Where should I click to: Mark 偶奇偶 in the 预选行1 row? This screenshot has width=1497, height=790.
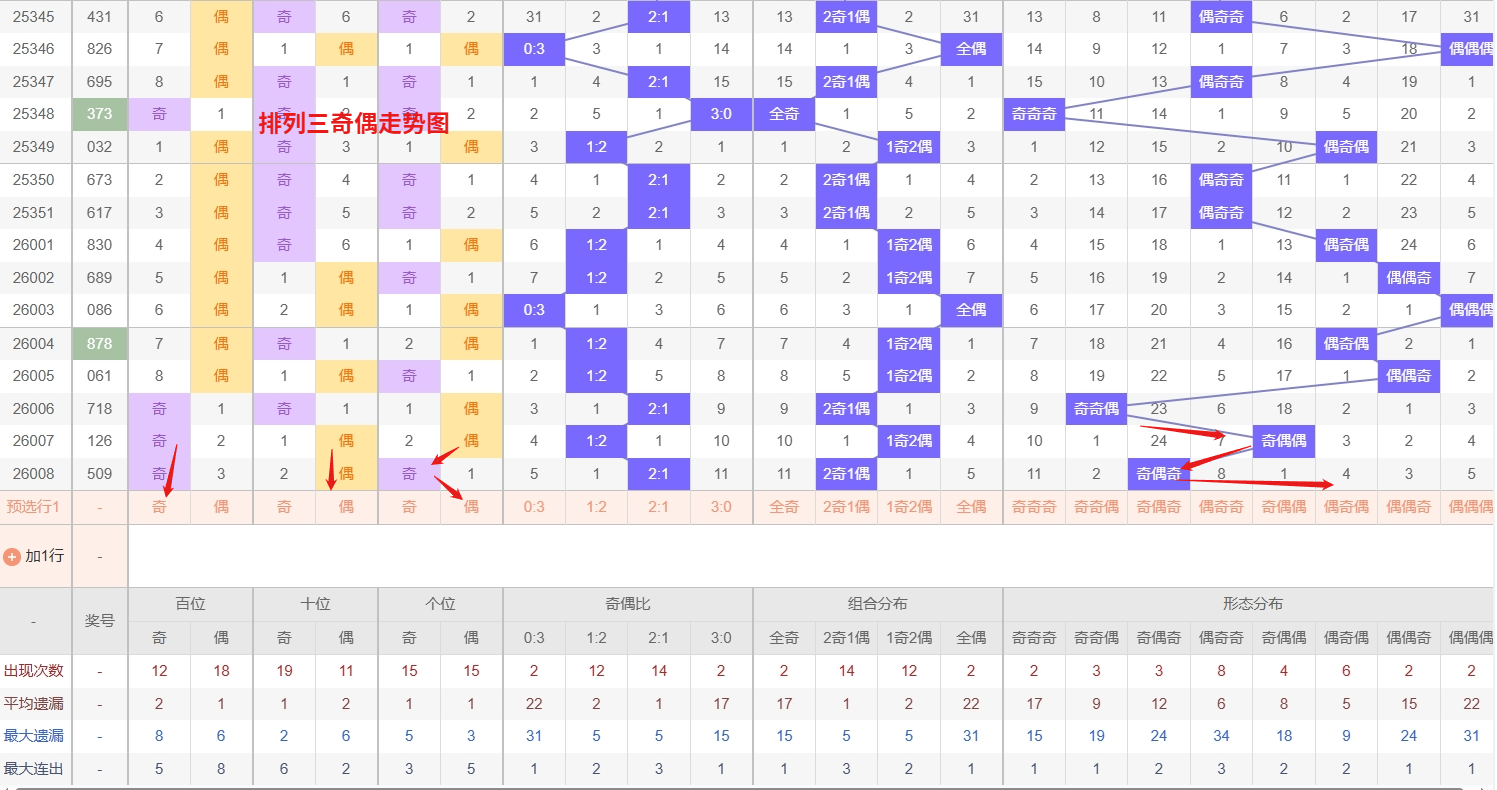coord(1346,507)
